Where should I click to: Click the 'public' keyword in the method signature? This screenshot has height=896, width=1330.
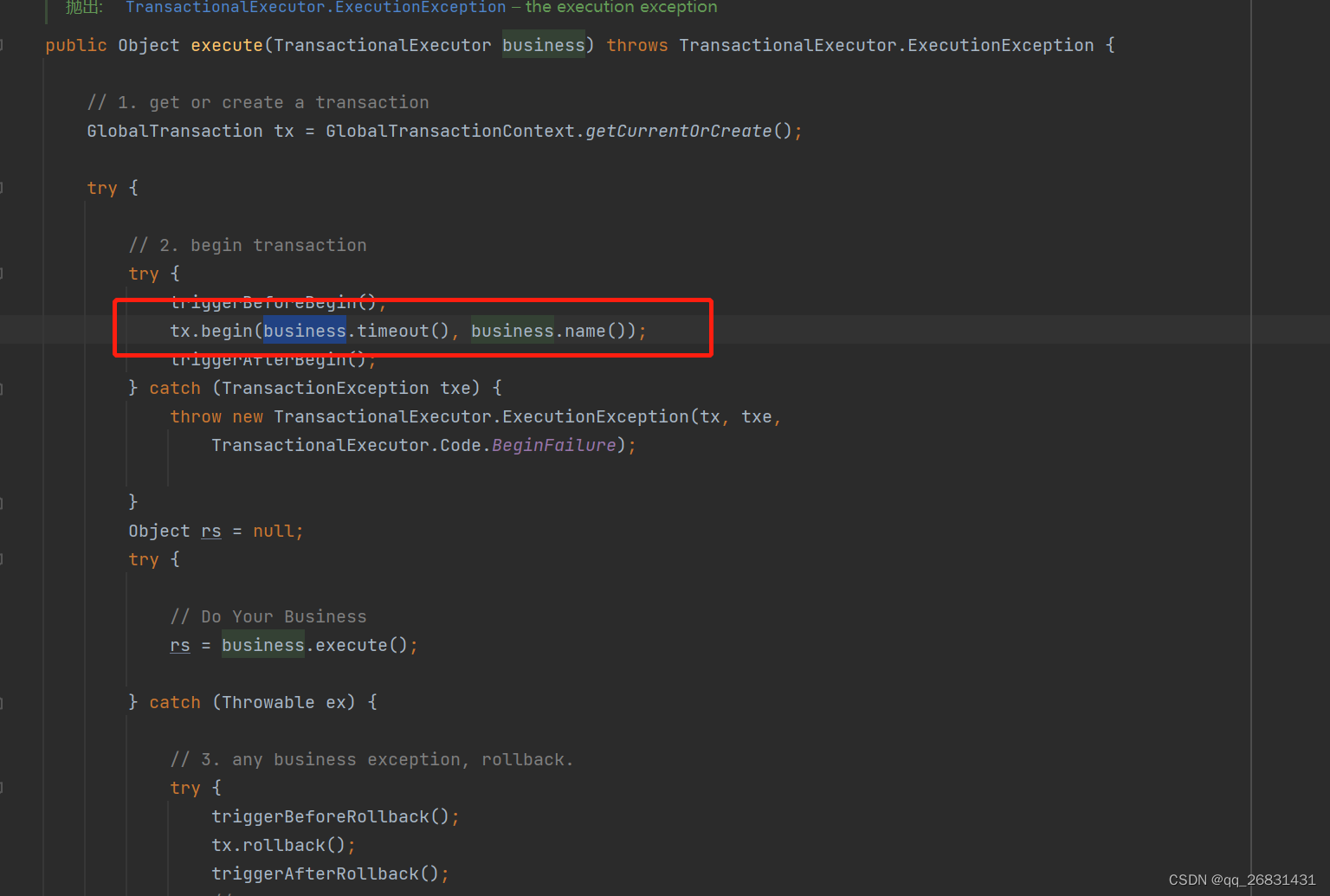[76, 45]
